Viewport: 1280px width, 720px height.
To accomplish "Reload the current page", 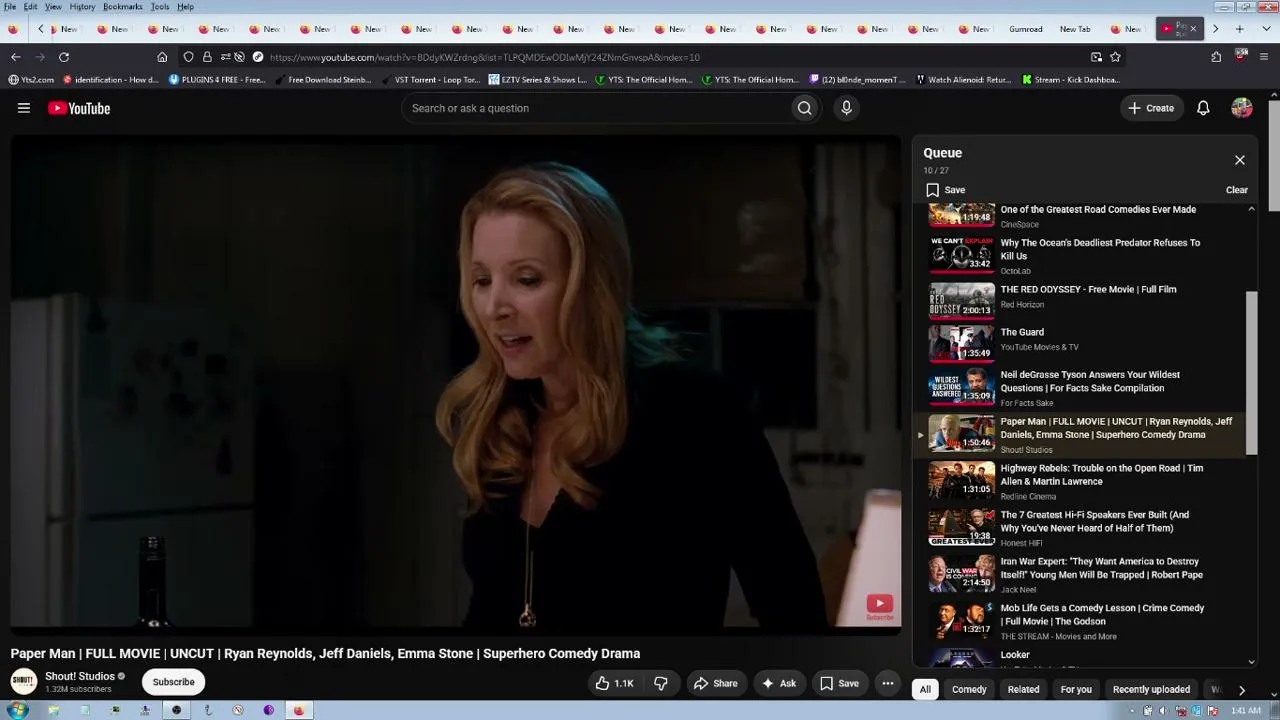I will pos(64,57).
